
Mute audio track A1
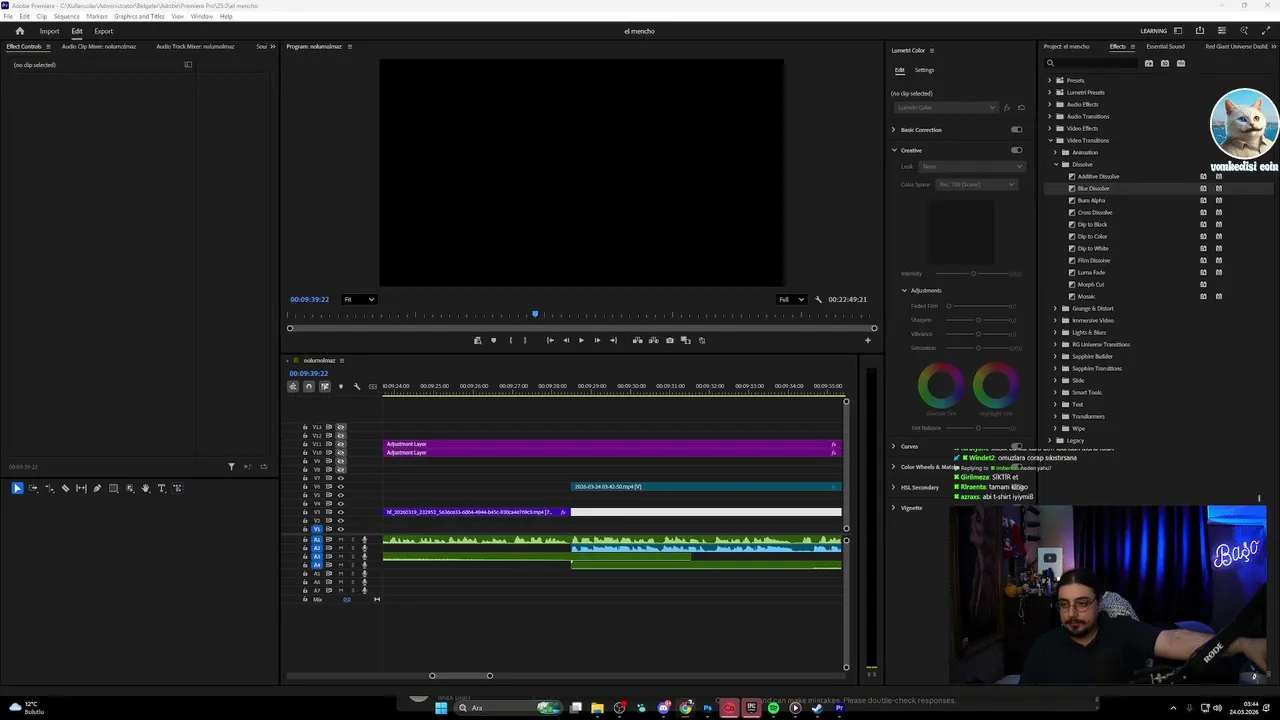click(x=340, y=539)
